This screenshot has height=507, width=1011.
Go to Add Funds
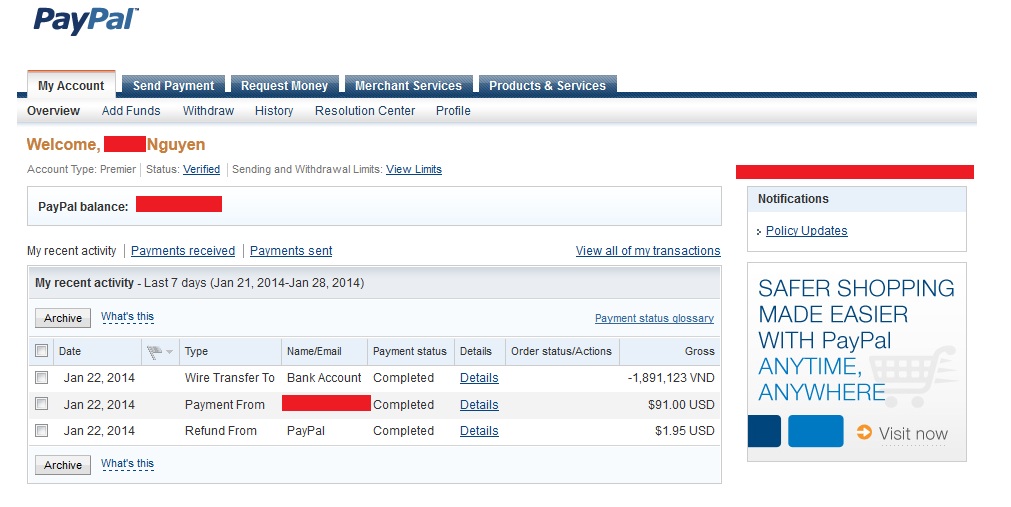(131, 111)
